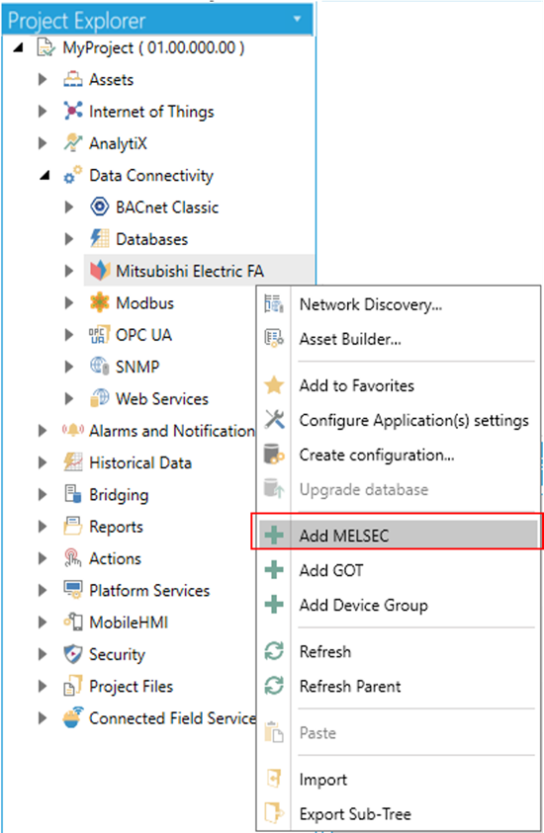
Task: Click the Network Discovery menu icon
Action: [274, 304]
